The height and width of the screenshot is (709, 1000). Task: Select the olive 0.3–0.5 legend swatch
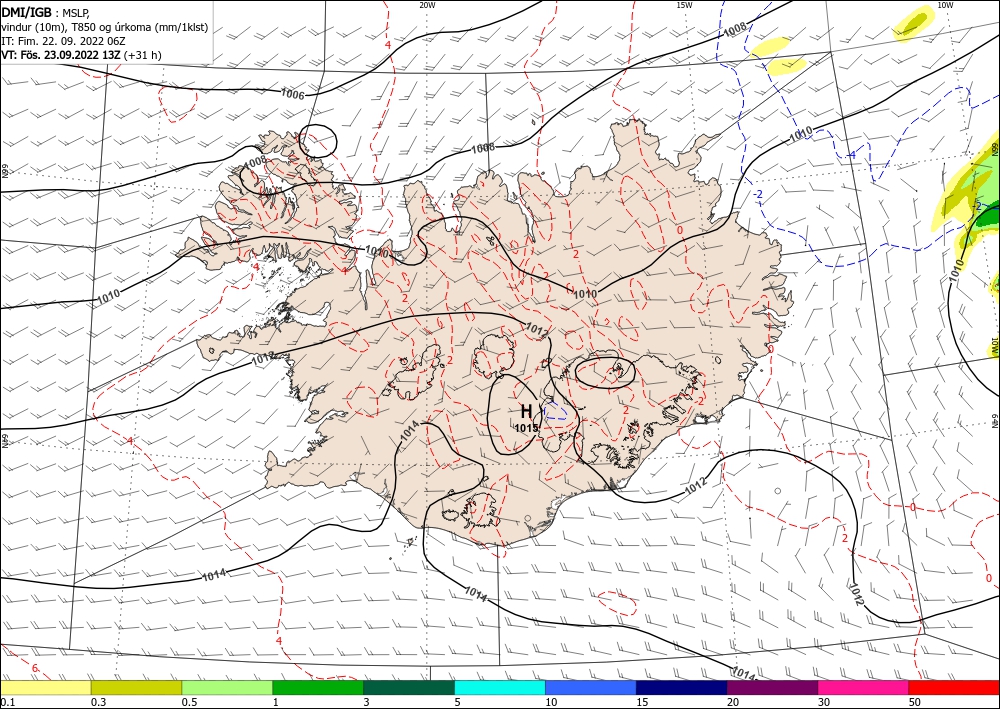(136, 687)
